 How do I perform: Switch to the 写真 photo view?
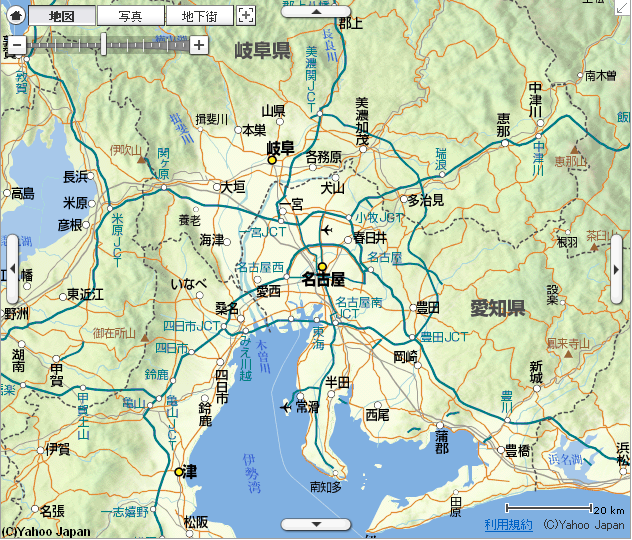(x=129, y=16)
